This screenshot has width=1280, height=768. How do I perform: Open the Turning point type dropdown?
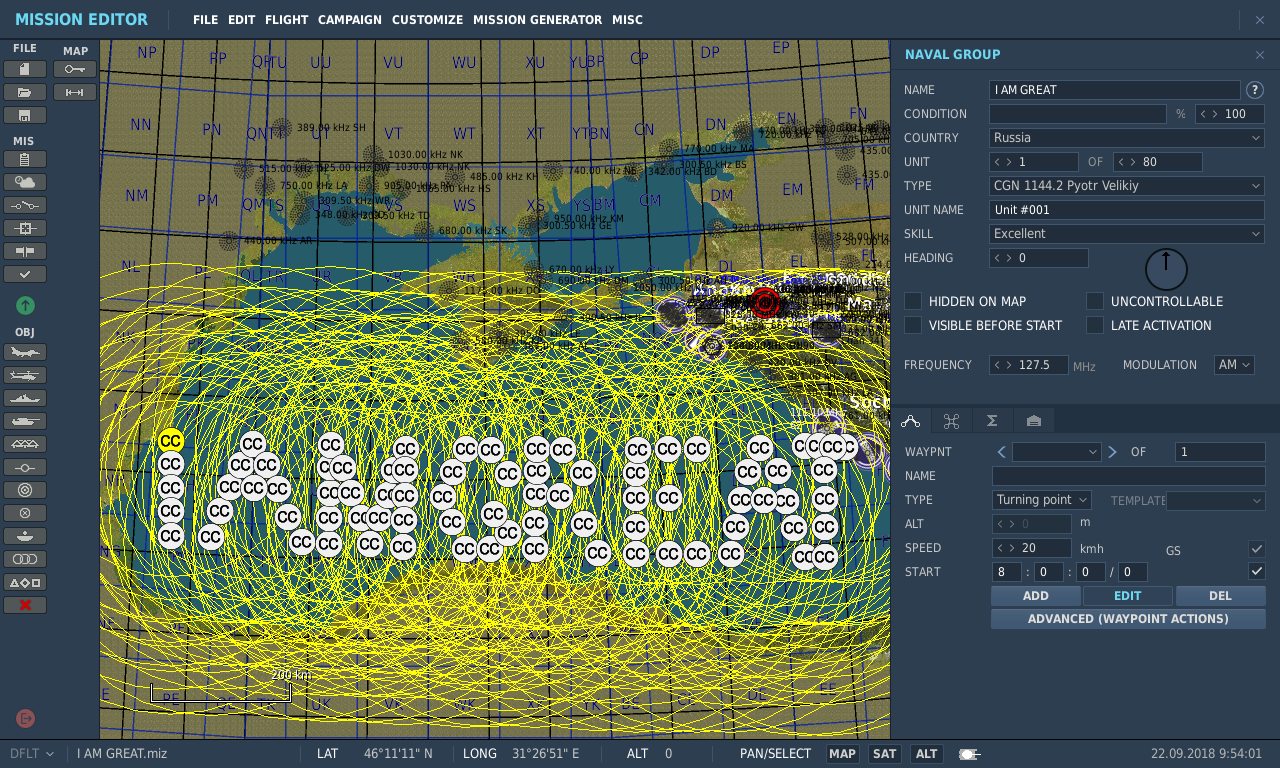point(1041,500)
